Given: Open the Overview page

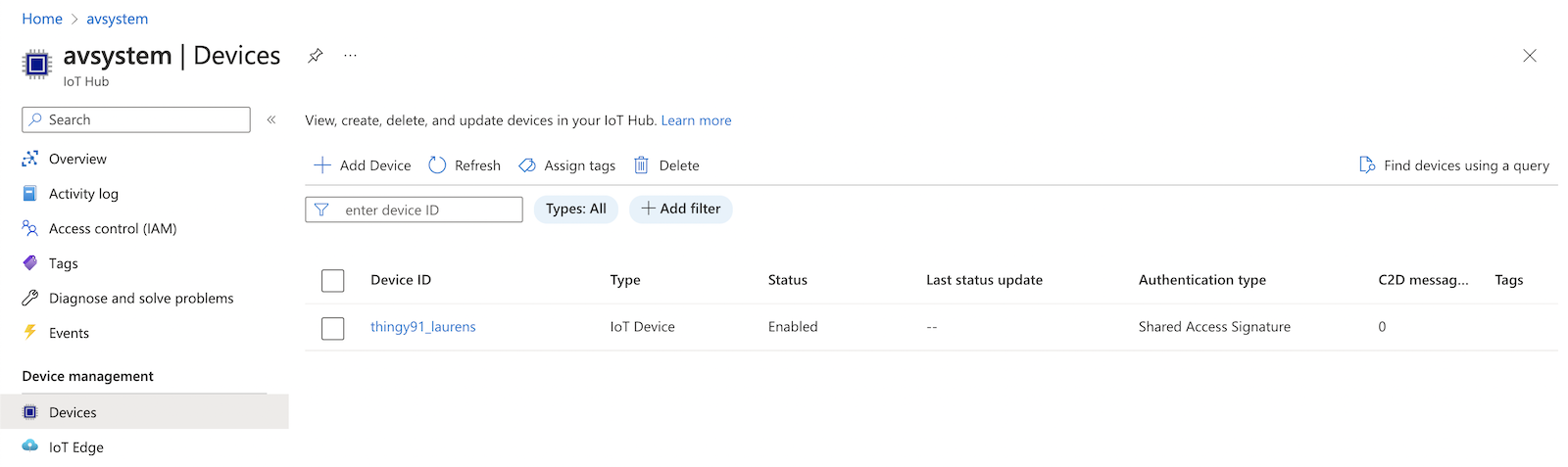Looking at the screenshot, I should 77,159.
